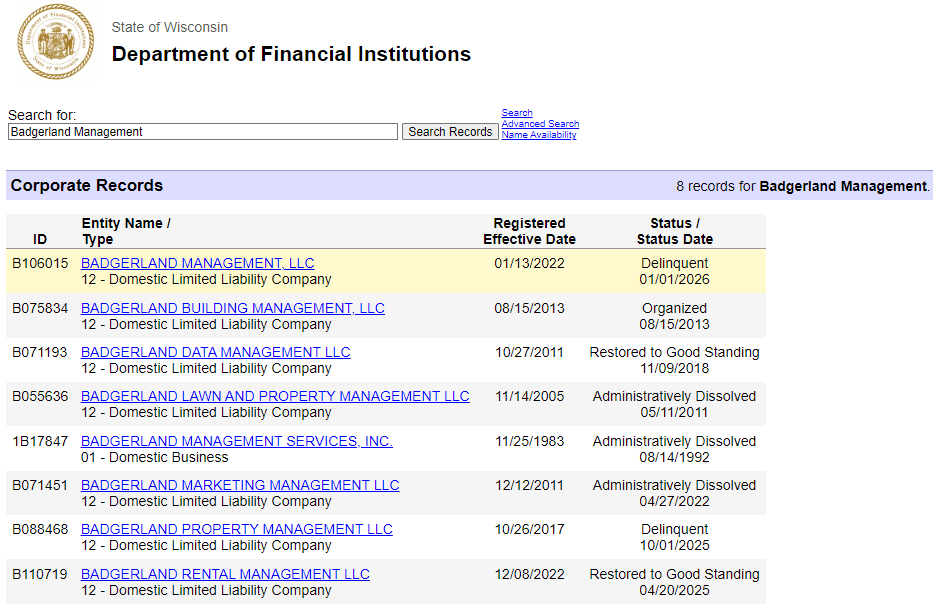
Task: Select ID cell B088468
Action: tap(40, 530)
